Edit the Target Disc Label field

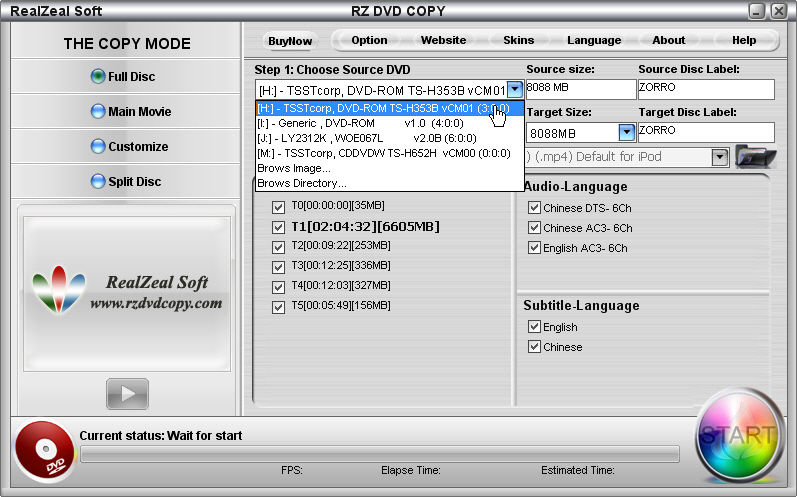pyautogui.click(x=706, y=132)
